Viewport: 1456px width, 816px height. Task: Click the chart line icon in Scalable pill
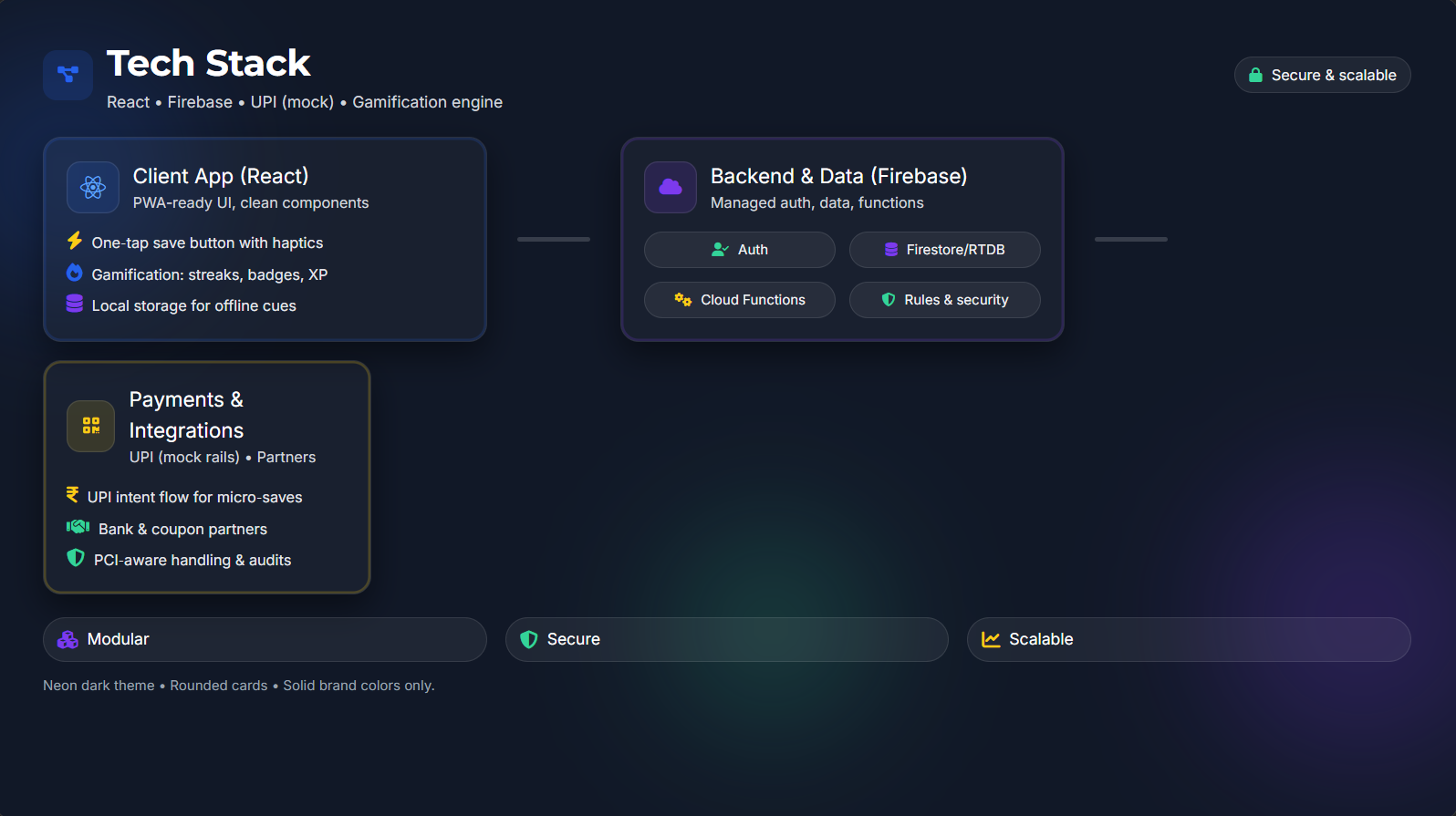point(991,640)
